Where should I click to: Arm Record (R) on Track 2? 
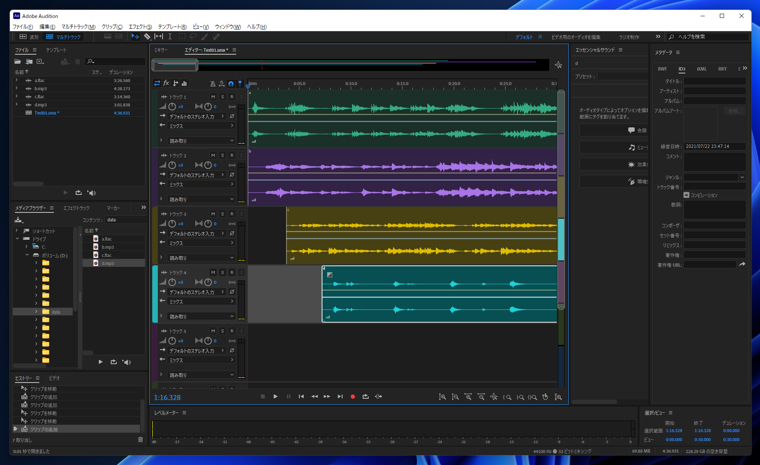232,155
